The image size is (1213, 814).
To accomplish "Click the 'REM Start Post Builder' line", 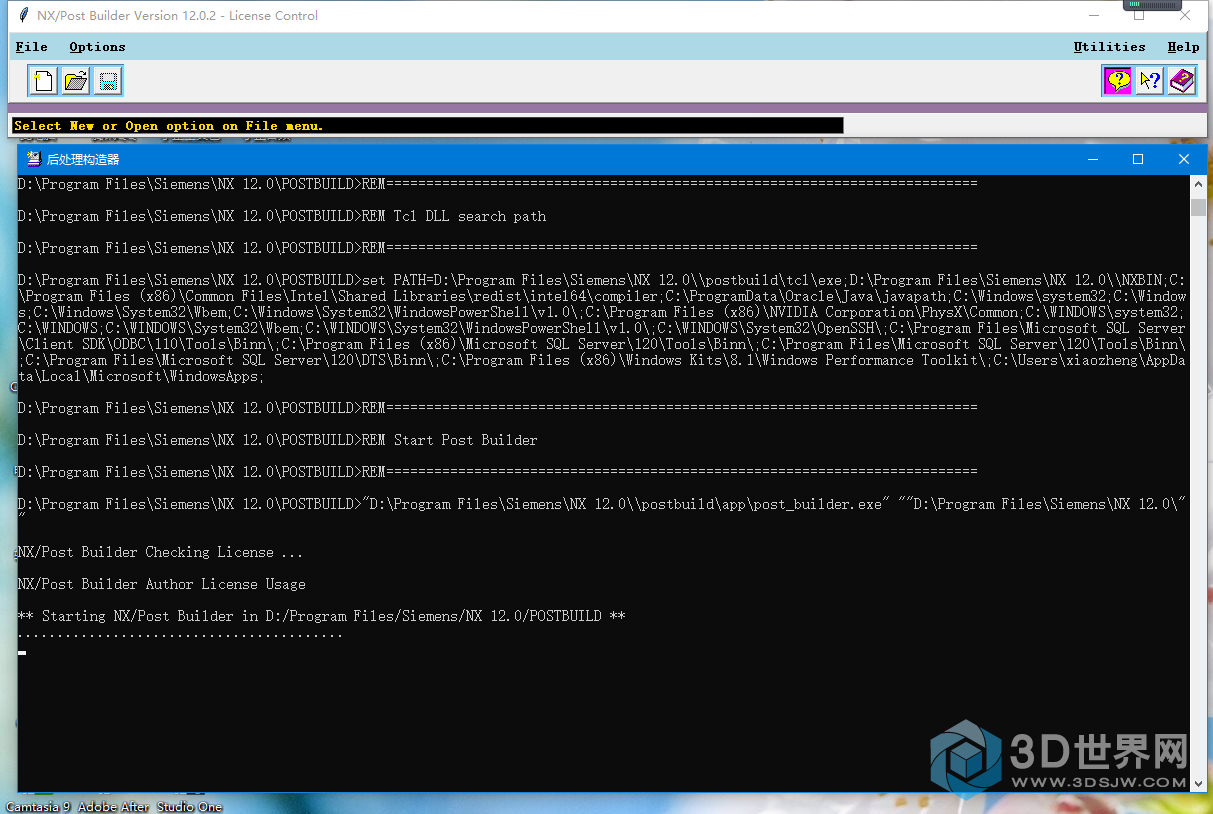I will coord(278,440).
